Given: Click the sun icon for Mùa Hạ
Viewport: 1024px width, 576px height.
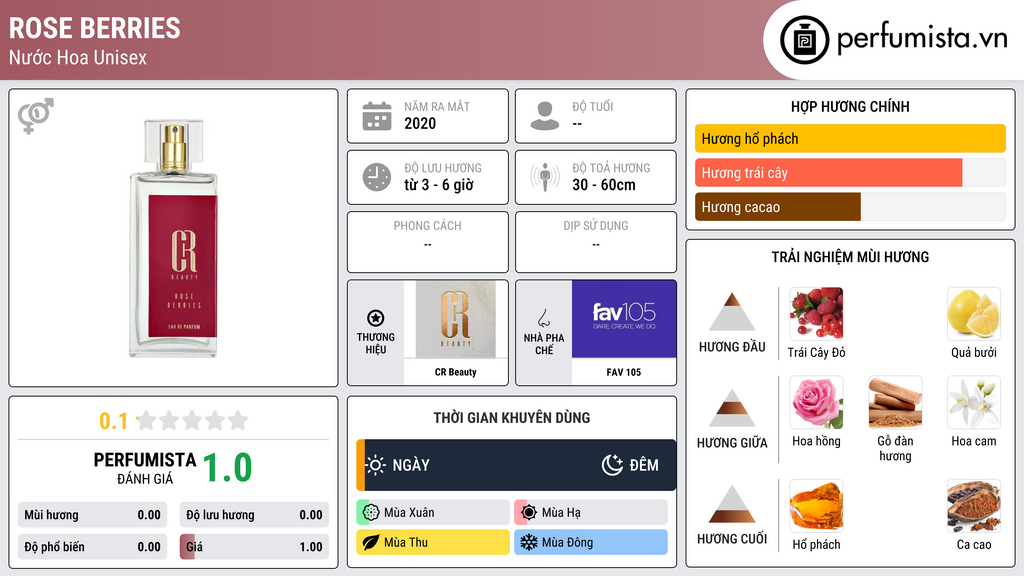Looking at the screenshot, I should coord(529,513).
